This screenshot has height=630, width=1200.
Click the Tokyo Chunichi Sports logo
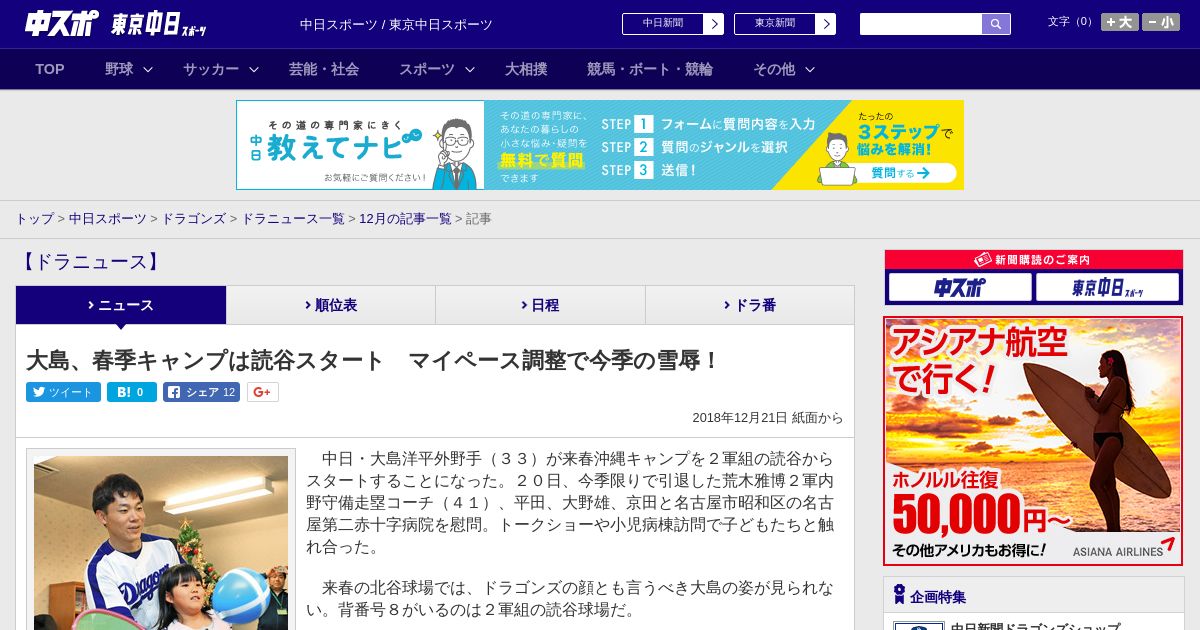pos(160,24)
